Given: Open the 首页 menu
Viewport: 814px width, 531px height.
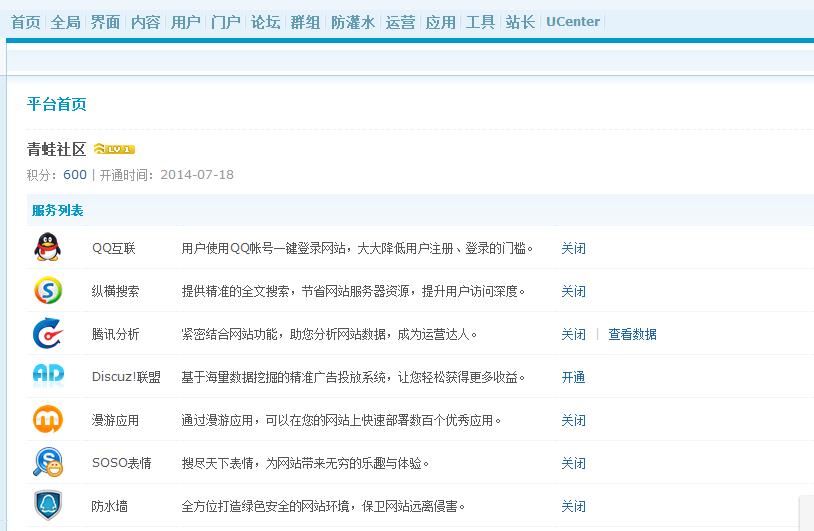Looking at the screenshot, I should (25, 22).
